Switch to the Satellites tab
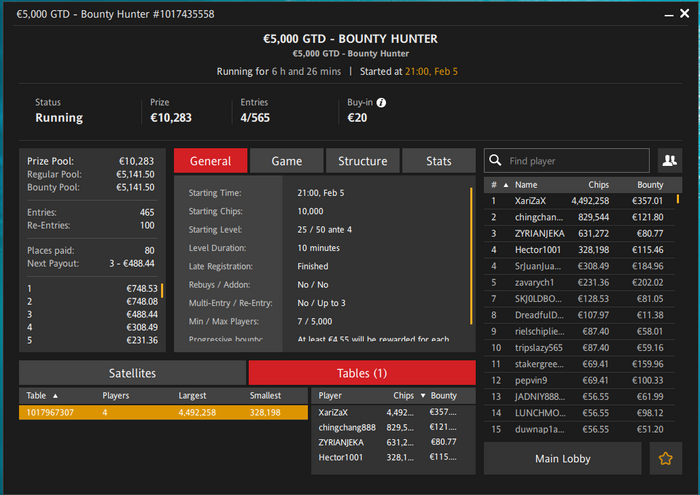 (x=132, y=373)
